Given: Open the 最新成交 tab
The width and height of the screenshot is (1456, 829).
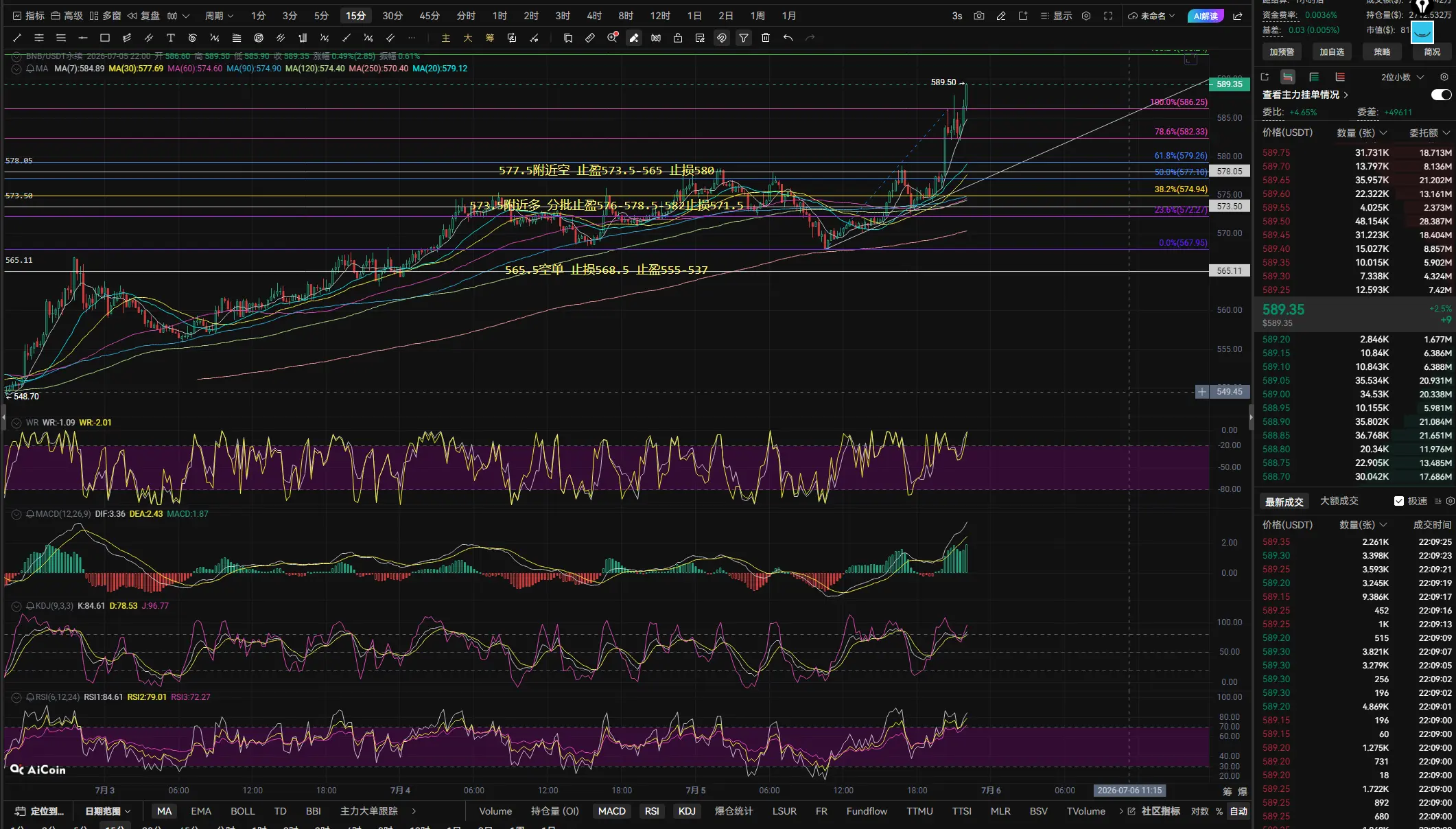Looking at the screenshot, I should point(1284,502).
